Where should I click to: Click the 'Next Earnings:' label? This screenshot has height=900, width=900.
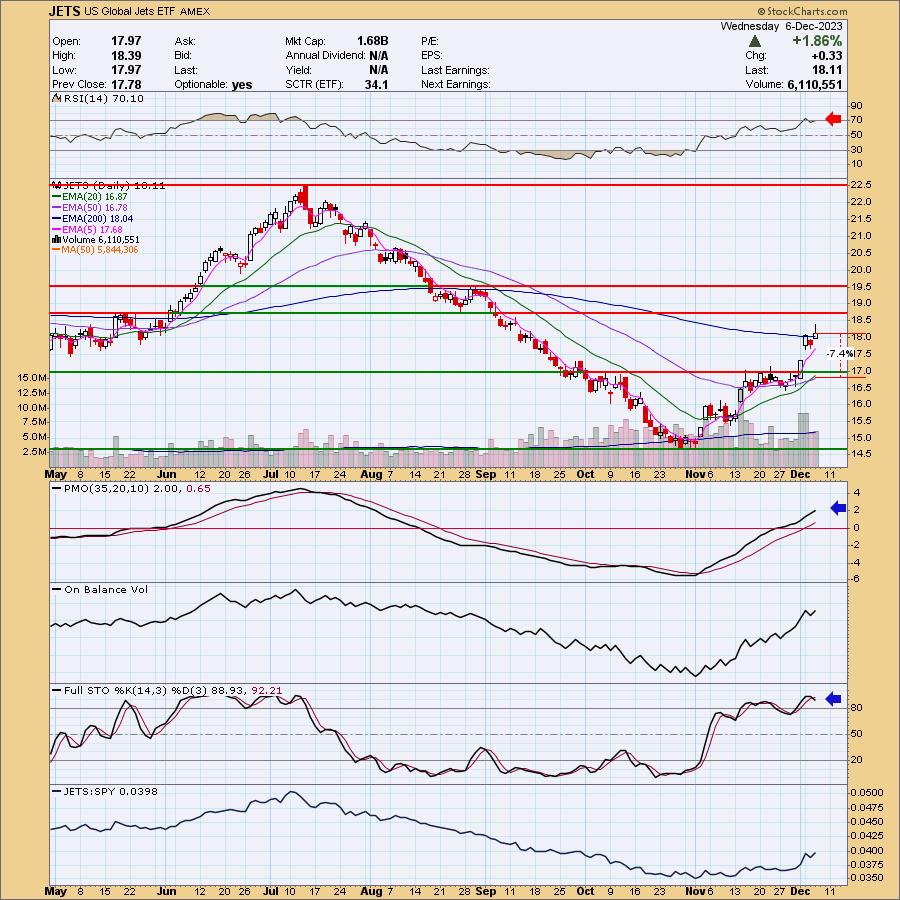coord(455,84)
